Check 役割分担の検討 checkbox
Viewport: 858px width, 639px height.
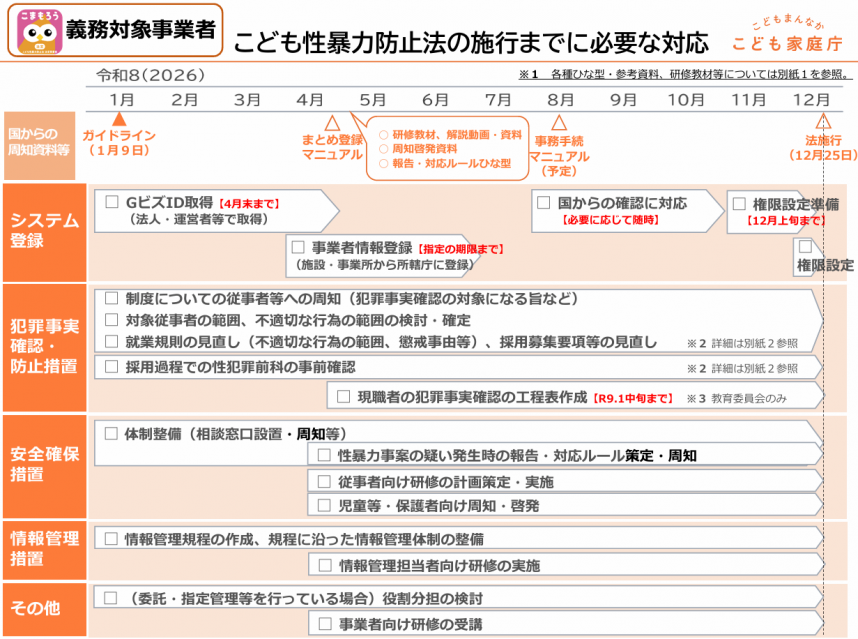[111, 598]
